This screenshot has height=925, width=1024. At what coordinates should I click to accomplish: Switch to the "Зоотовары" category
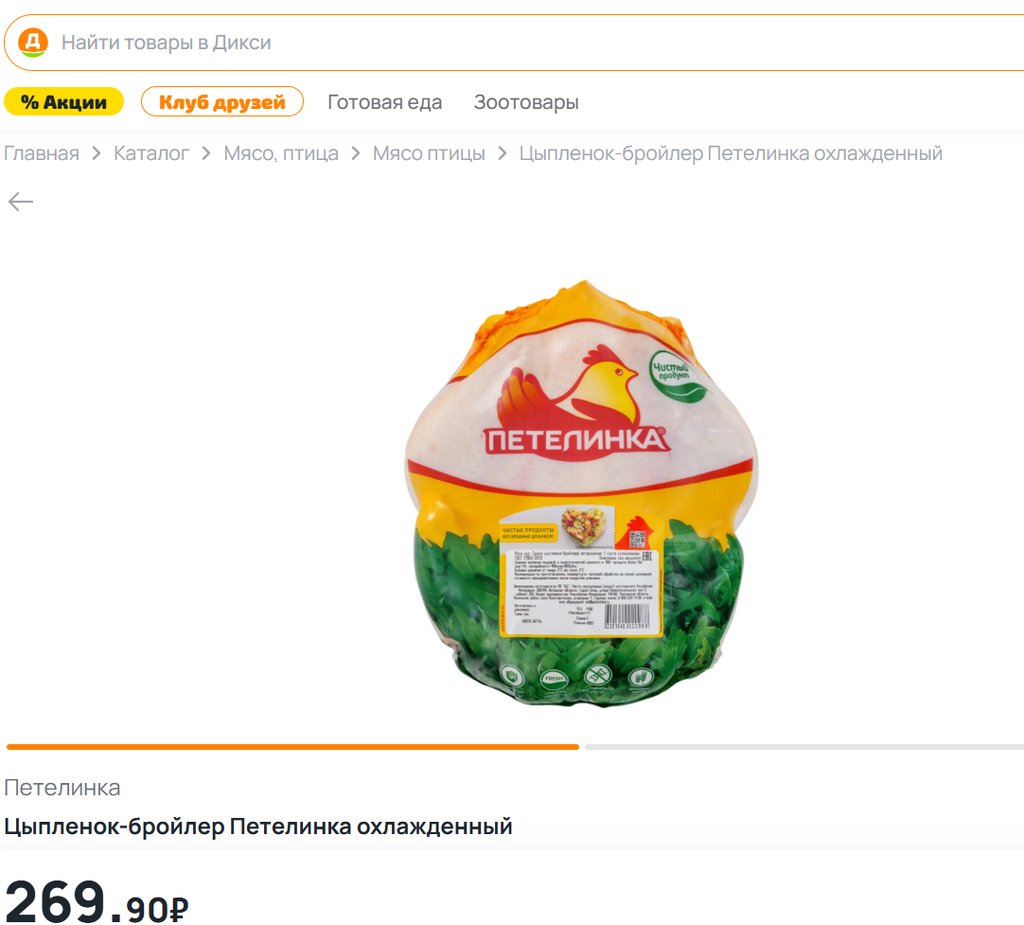[526, 102]
